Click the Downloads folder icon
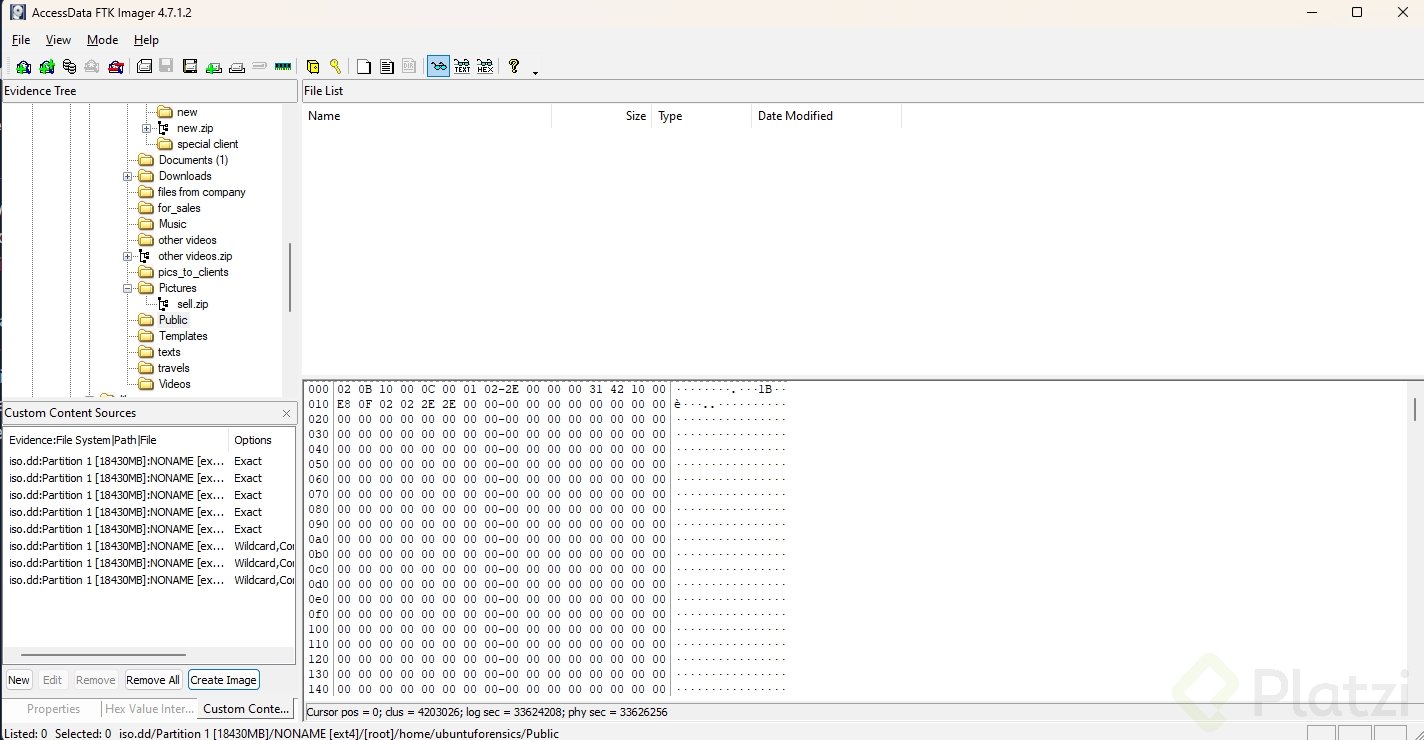Screen dimensions: 1424x740 (146, 176)
